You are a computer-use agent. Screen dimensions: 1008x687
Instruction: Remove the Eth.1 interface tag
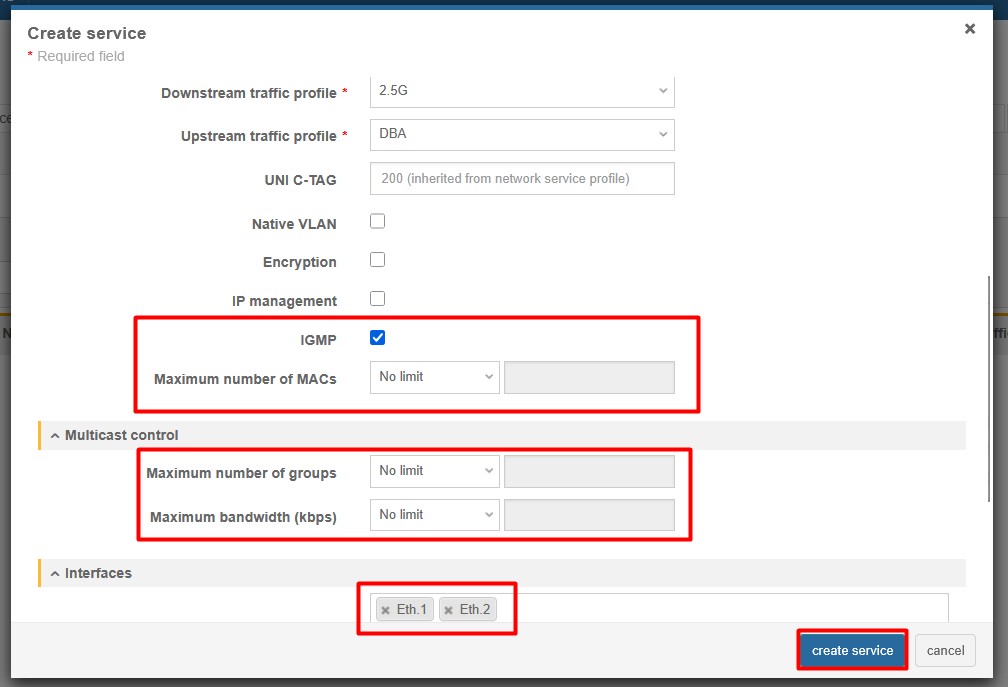[386, 610]
